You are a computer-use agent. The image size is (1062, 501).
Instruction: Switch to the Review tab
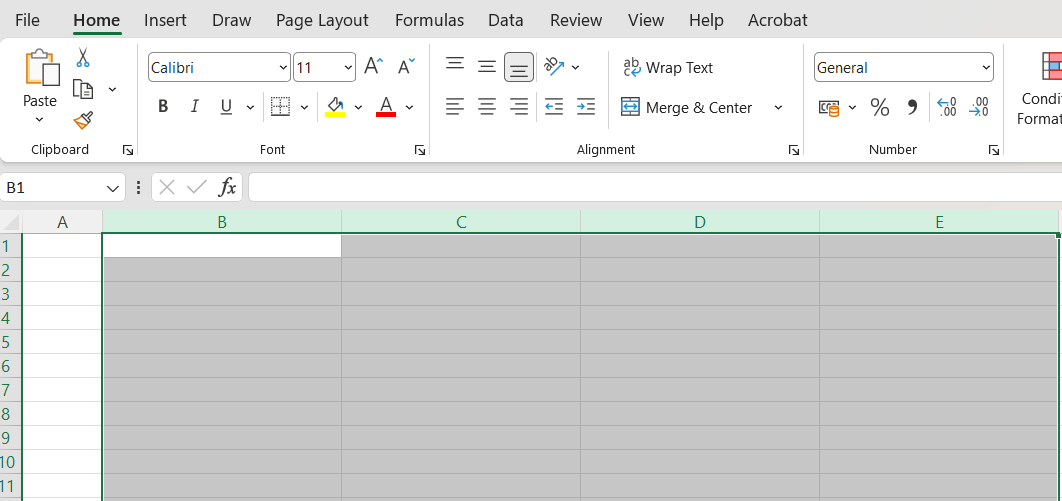(x=576, y=20)
